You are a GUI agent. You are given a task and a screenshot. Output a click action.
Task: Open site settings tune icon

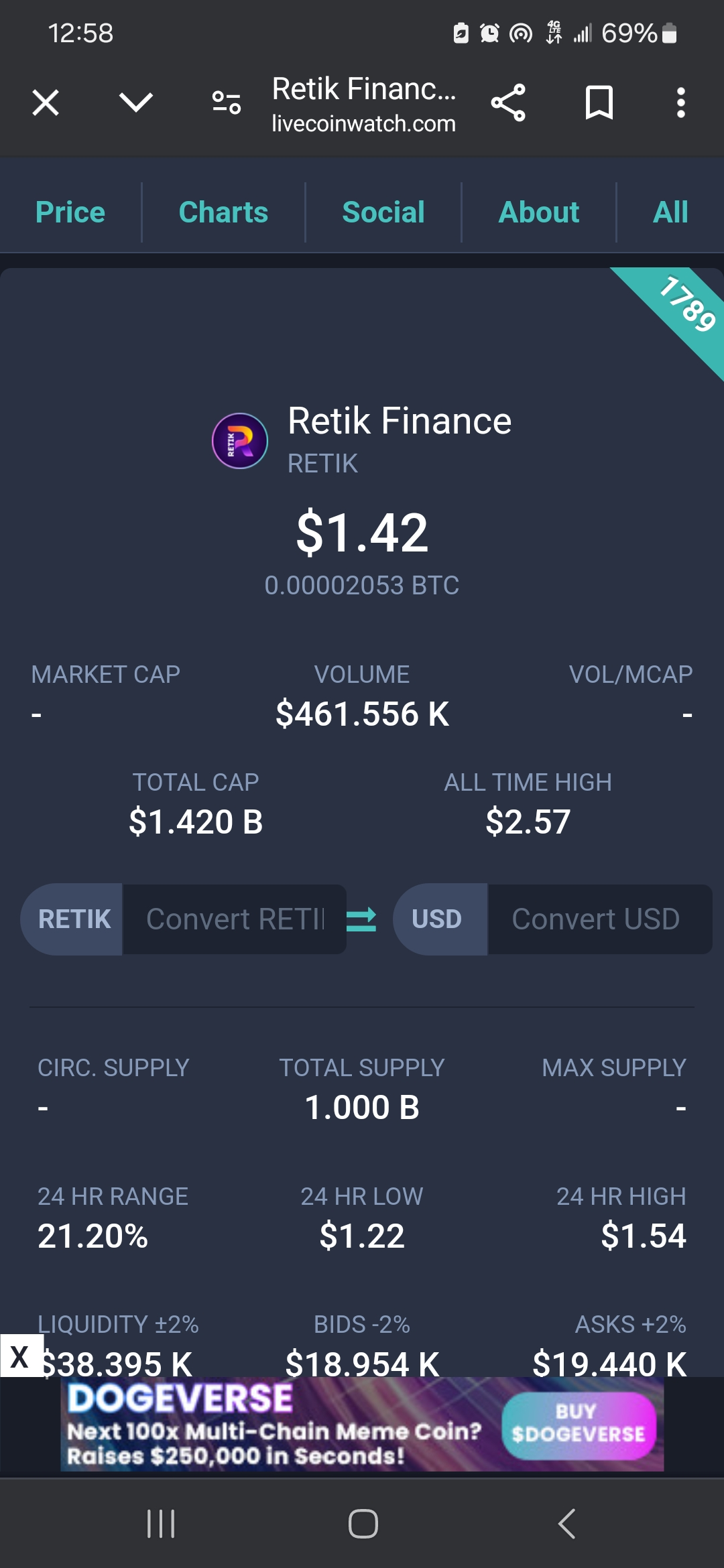227,103
